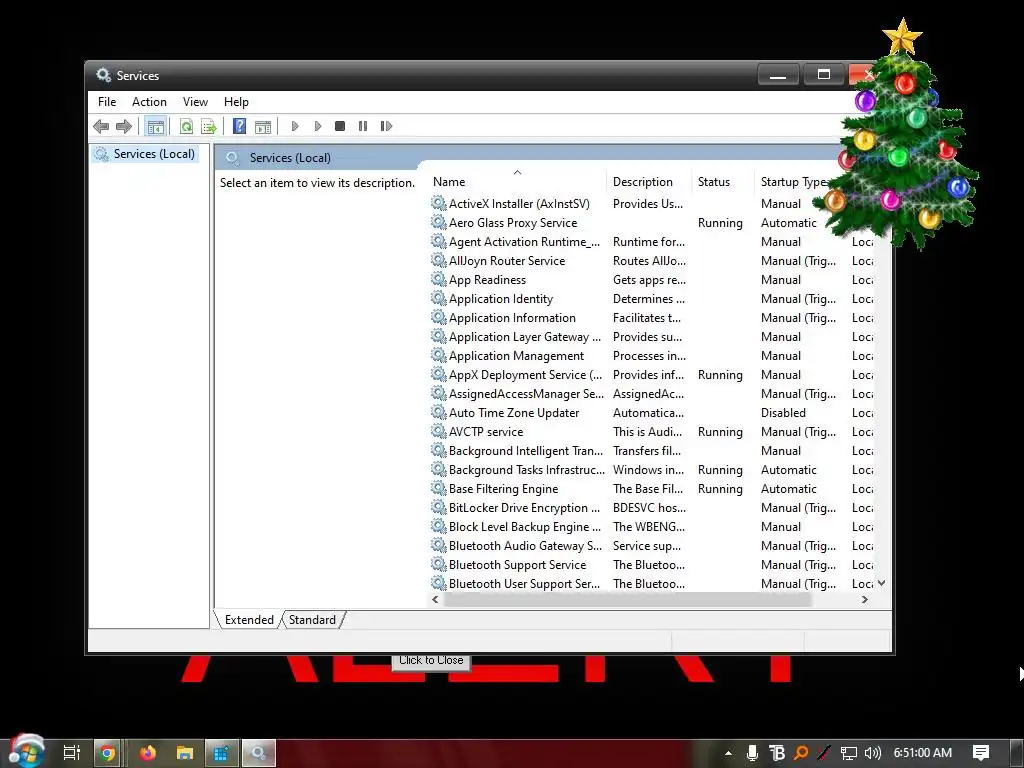Click the Pause Service icon

pos(362,126)
